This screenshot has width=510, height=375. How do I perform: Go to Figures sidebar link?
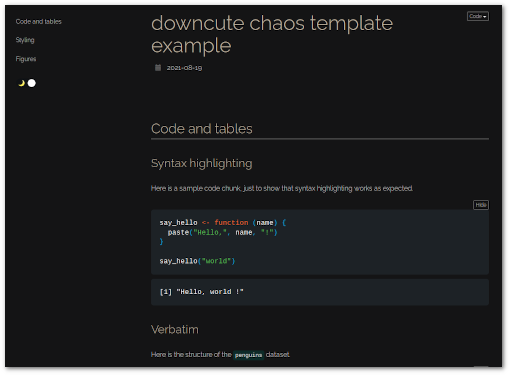point(26,59)
